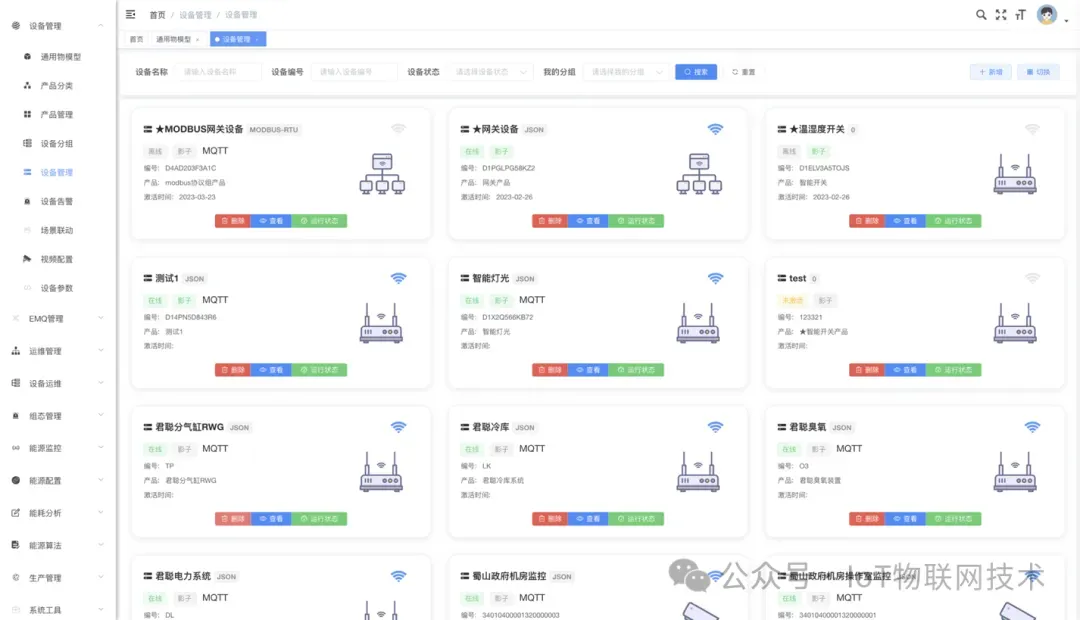Viewport: 1080px width, 620px height.
Task: Delete the 君聪臭氧 device
Action: 866,519
